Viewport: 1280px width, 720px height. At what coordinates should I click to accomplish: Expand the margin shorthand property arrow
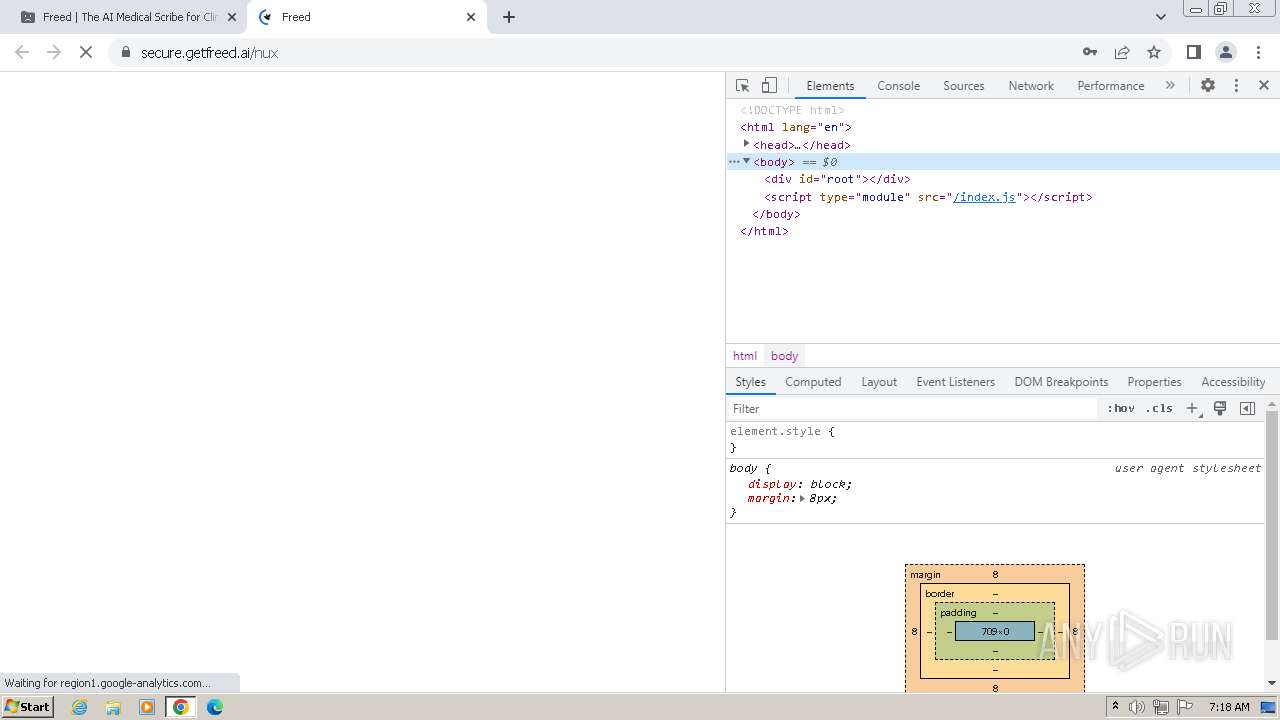pyautogui.click(x=802, y=498)
